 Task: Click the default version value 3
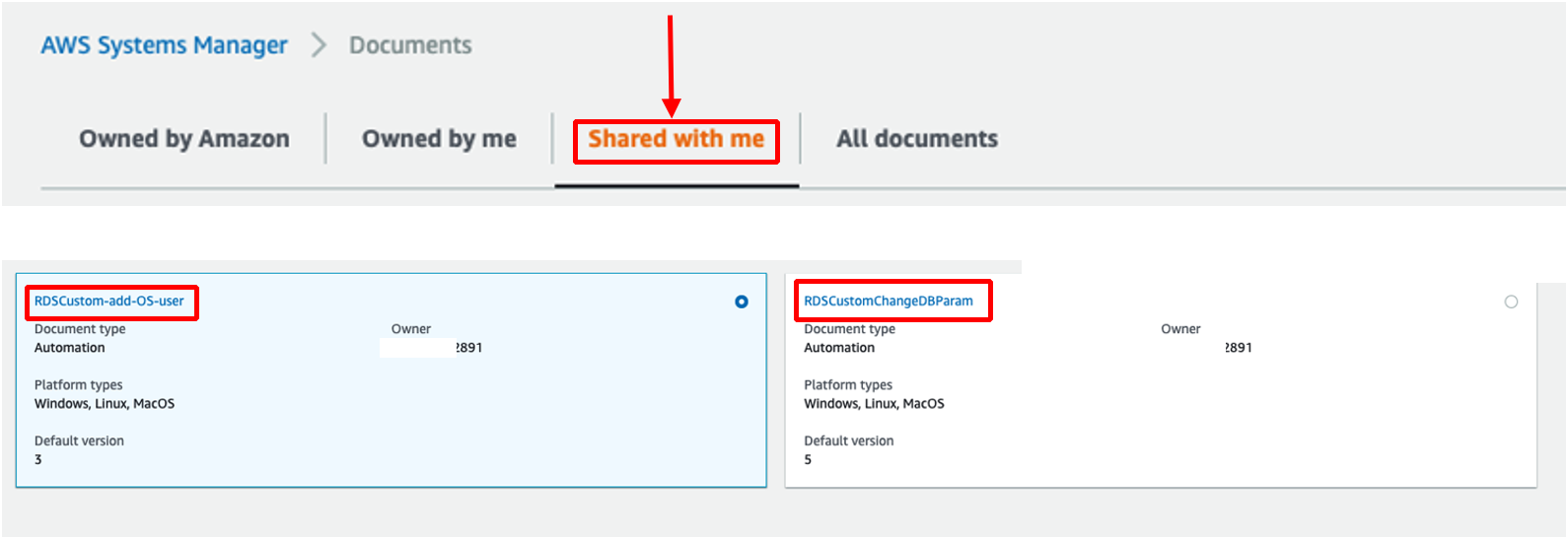[x=38, y=460]
